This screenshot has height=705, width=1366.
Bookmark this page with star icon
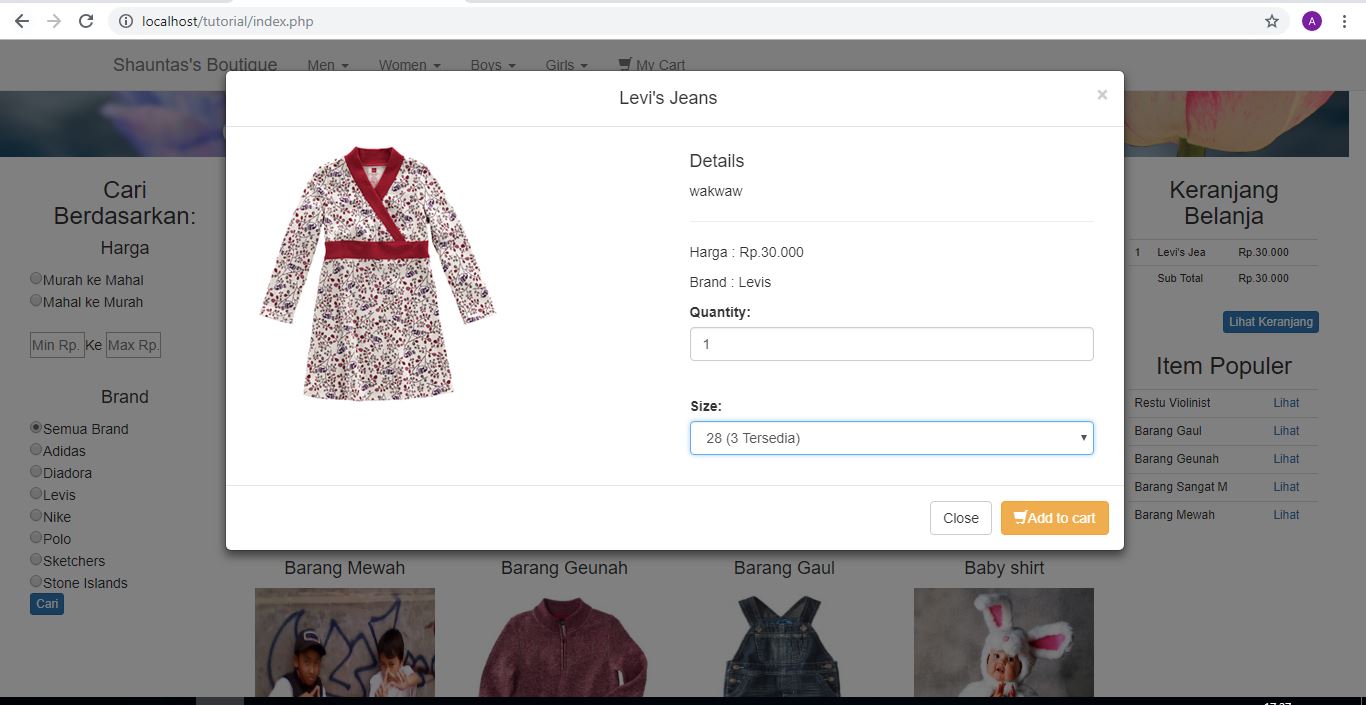[1272, 21]
